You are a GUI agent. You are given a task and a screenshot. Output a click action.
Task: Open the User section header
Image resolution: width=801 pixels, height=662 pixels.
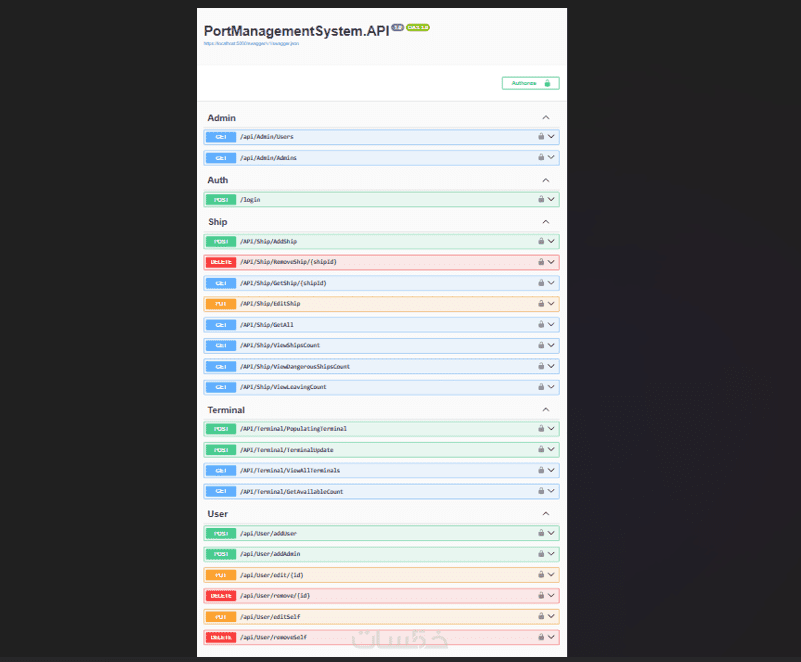point(218,514)
